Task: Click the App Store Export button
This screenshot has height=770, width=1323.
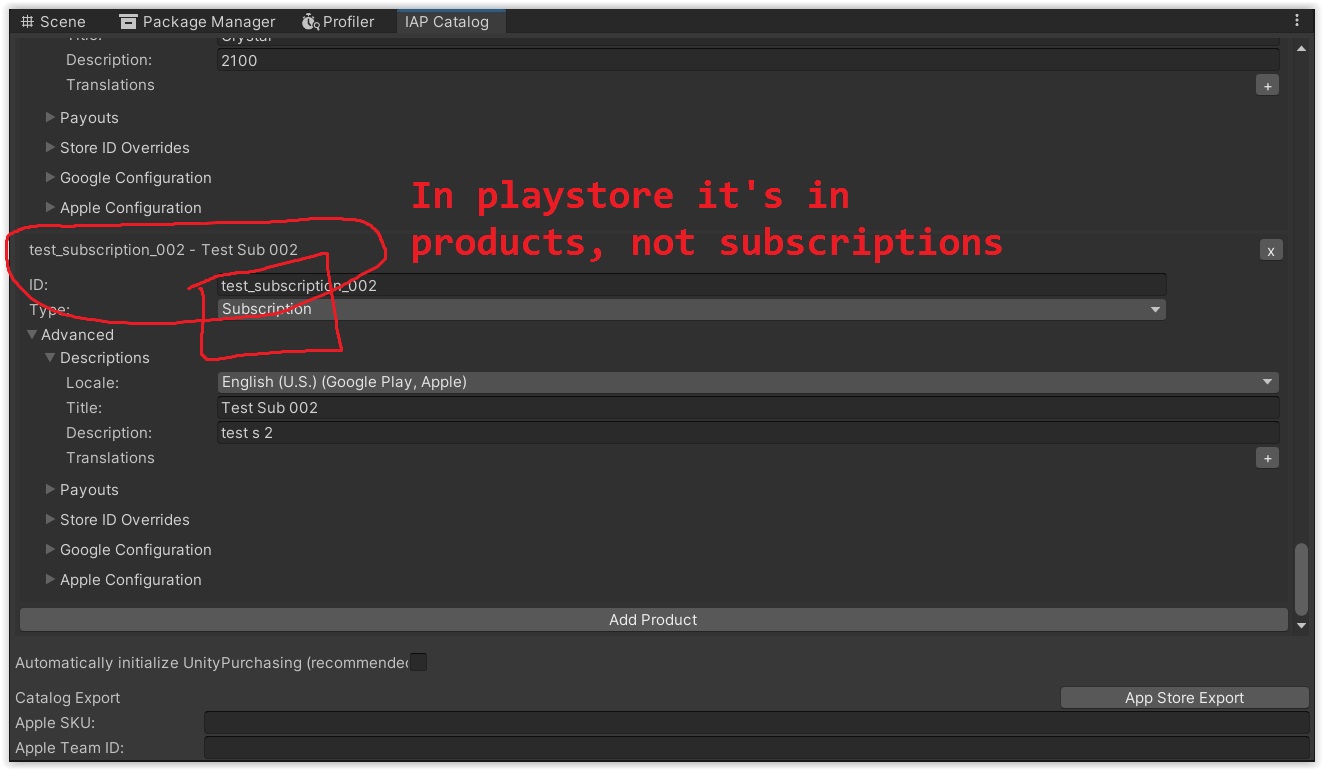Action: click(1184, 697)
